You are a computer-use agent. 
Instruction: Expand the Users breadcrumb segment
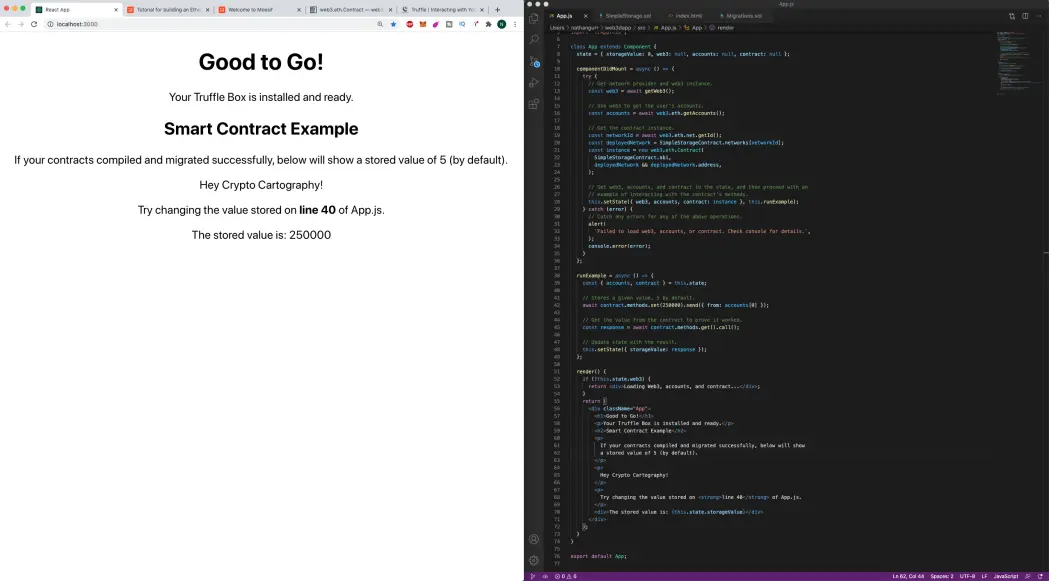point(557,28)
